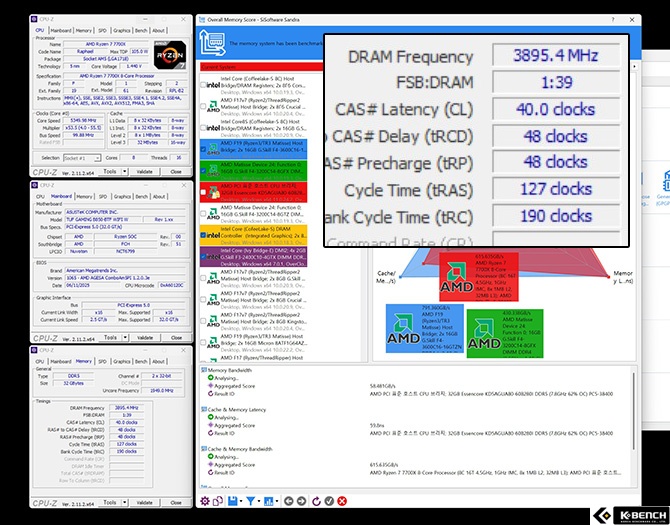Click the question mark help button in Sandra title bar
Viewport: 670px width, 525px height.
point(613,20)
